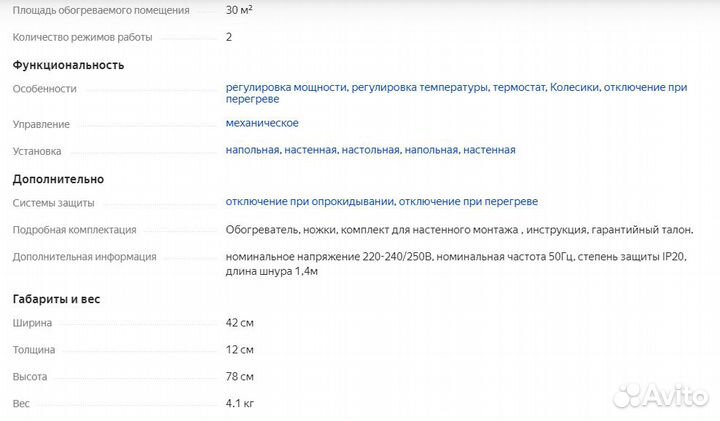Viewport: 720px width, 421px height.
Task: Click the "Дополнительно" section heading
Action: pyautogui.click(x=58, y=179)
